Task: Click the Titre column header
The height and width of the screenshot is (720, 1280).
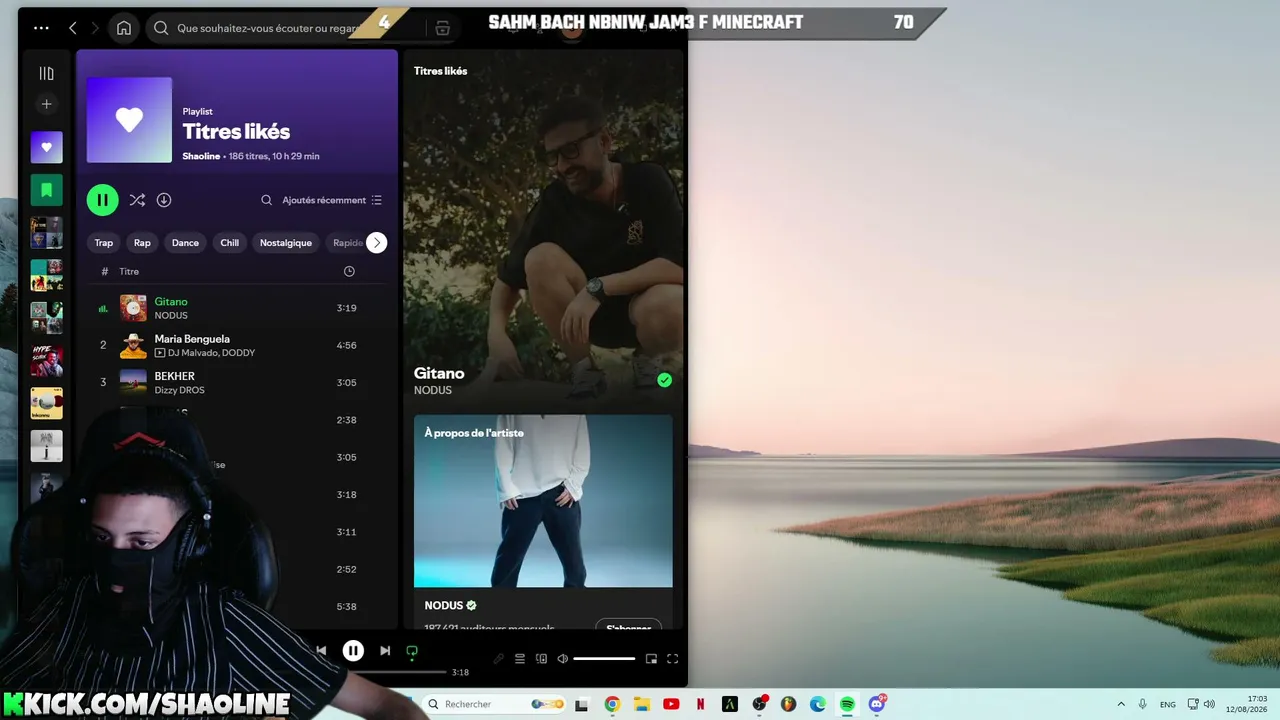Action: (x=129, y=272)
